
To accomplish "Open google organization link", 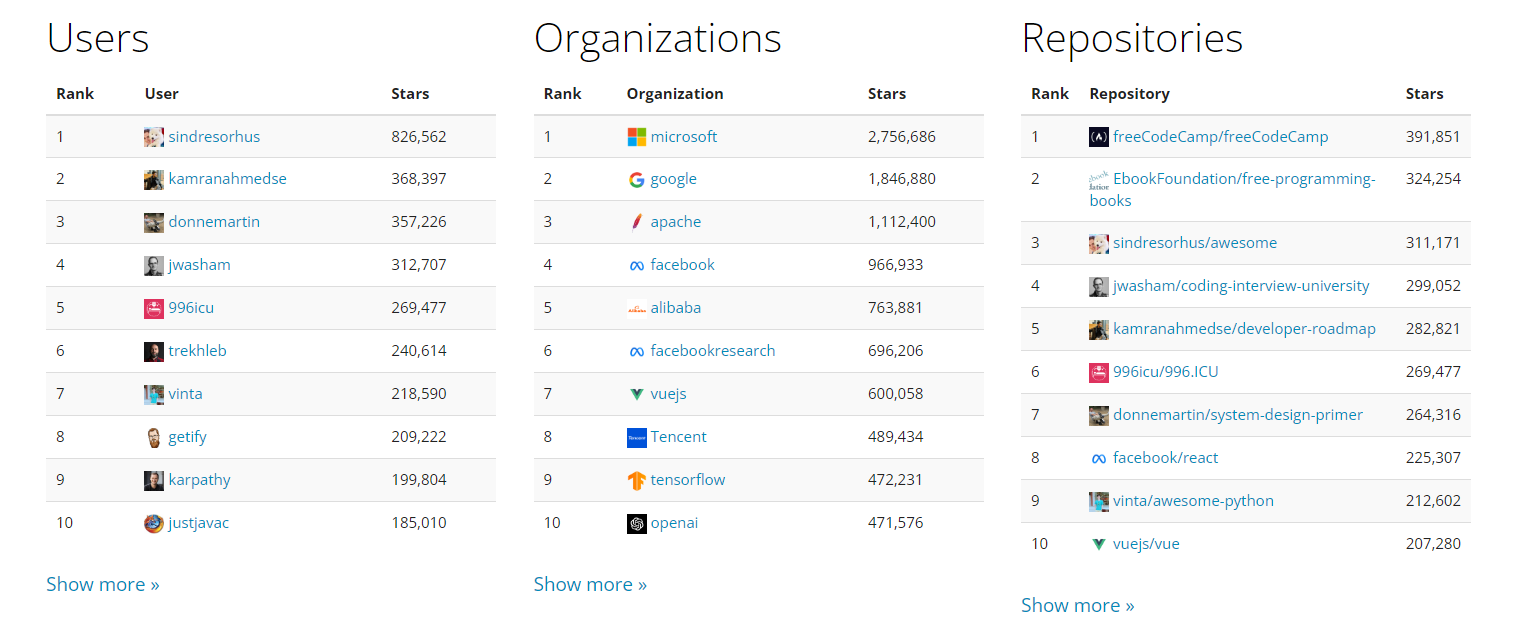I will pyautogui.click(x=674, y=179).
